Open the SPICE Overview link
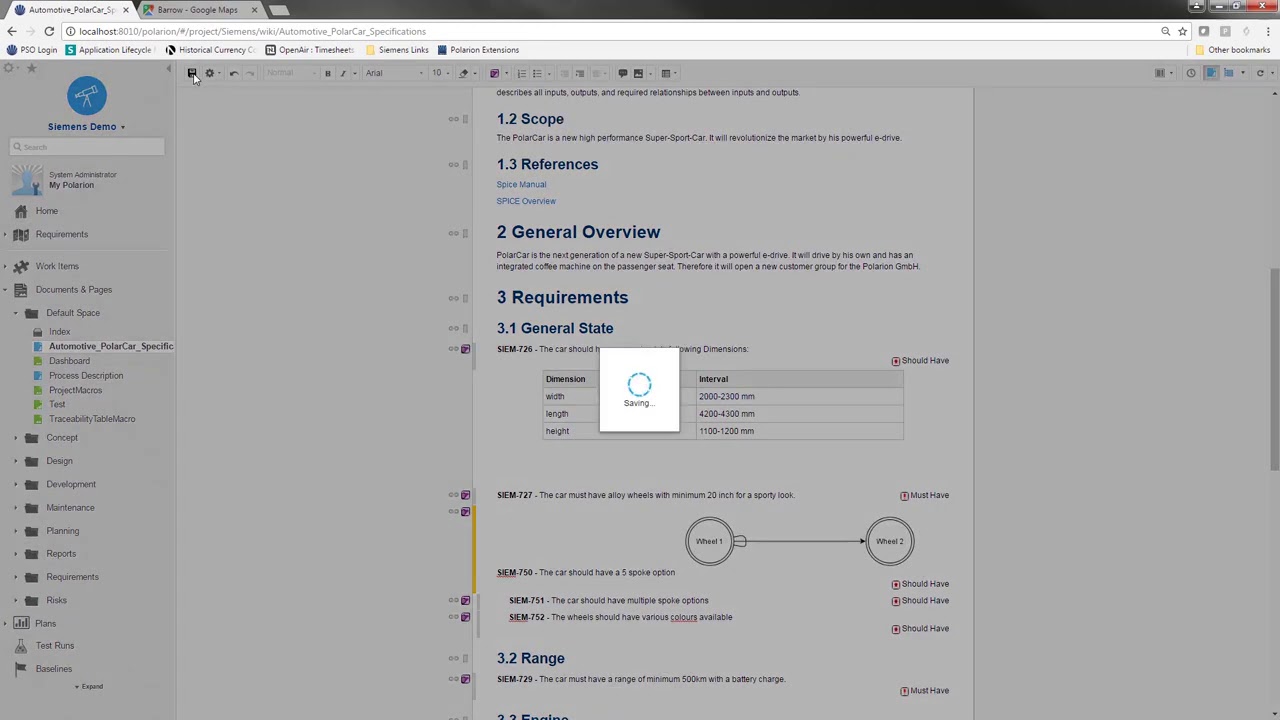Viewport: 1280px width, 720px height. 526,201
